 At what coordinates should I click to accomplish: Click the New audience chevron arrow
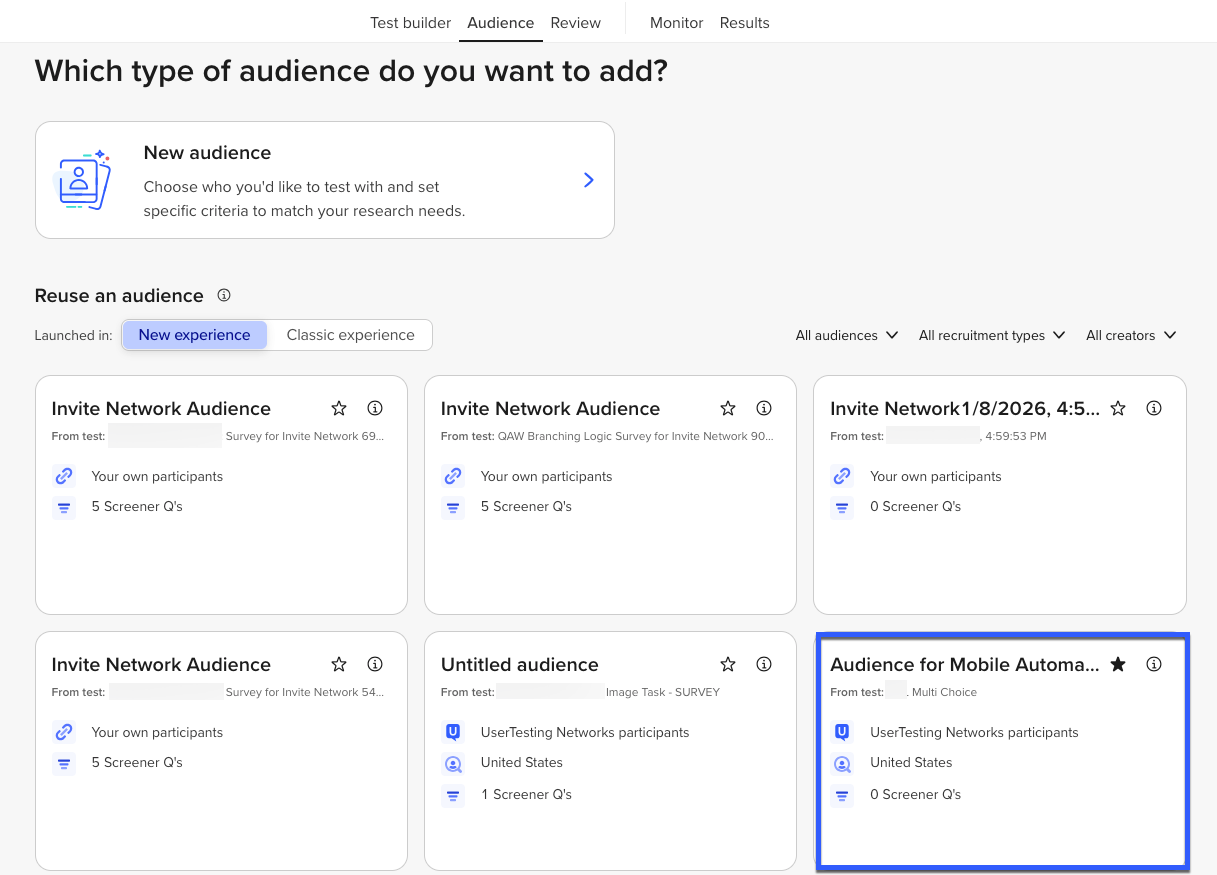coord(589,180)
